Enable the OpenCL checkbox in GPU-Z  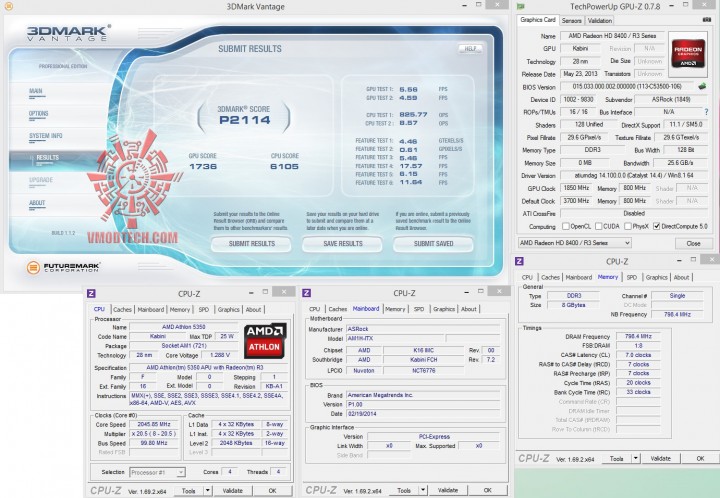566,226
